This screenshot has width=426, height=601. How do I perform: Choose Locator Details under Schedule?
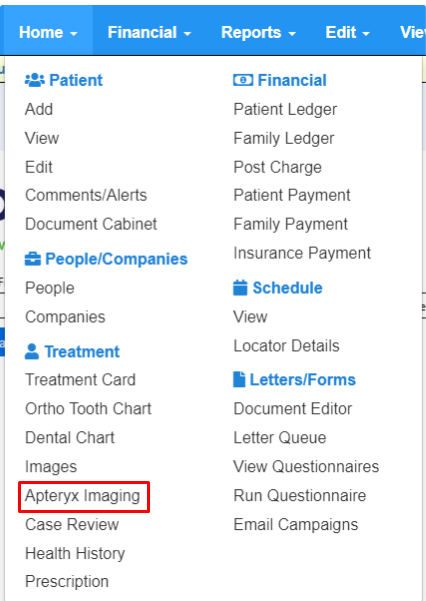point(286,346)
